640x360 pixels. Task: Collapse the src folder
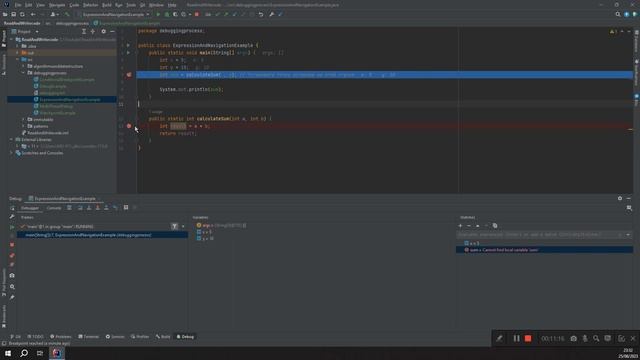[17, 60]
